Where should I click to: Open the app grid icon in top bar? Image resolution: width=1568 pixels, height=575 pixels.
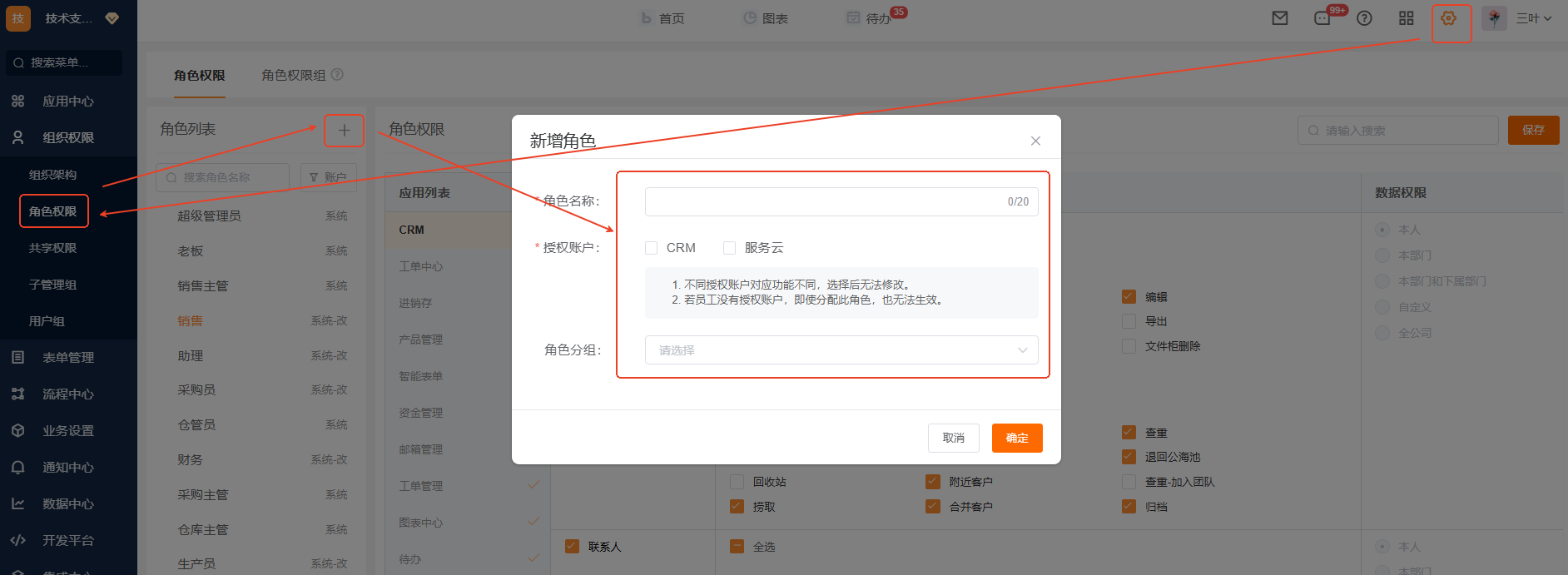point(1407,18)
